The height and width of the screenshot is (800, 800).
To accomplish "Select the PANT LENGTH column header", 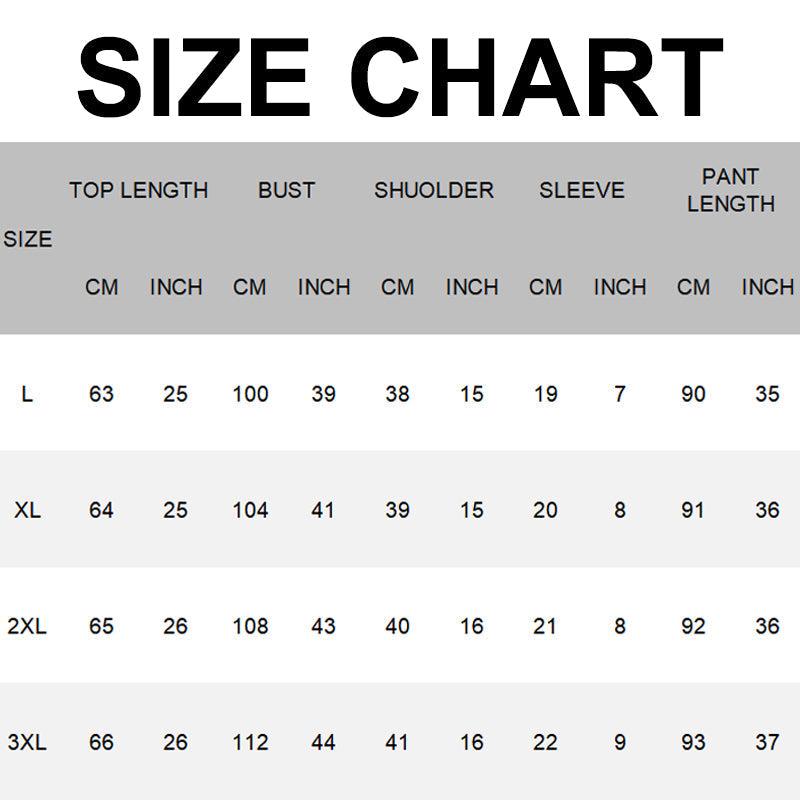I will pos(730,190).
